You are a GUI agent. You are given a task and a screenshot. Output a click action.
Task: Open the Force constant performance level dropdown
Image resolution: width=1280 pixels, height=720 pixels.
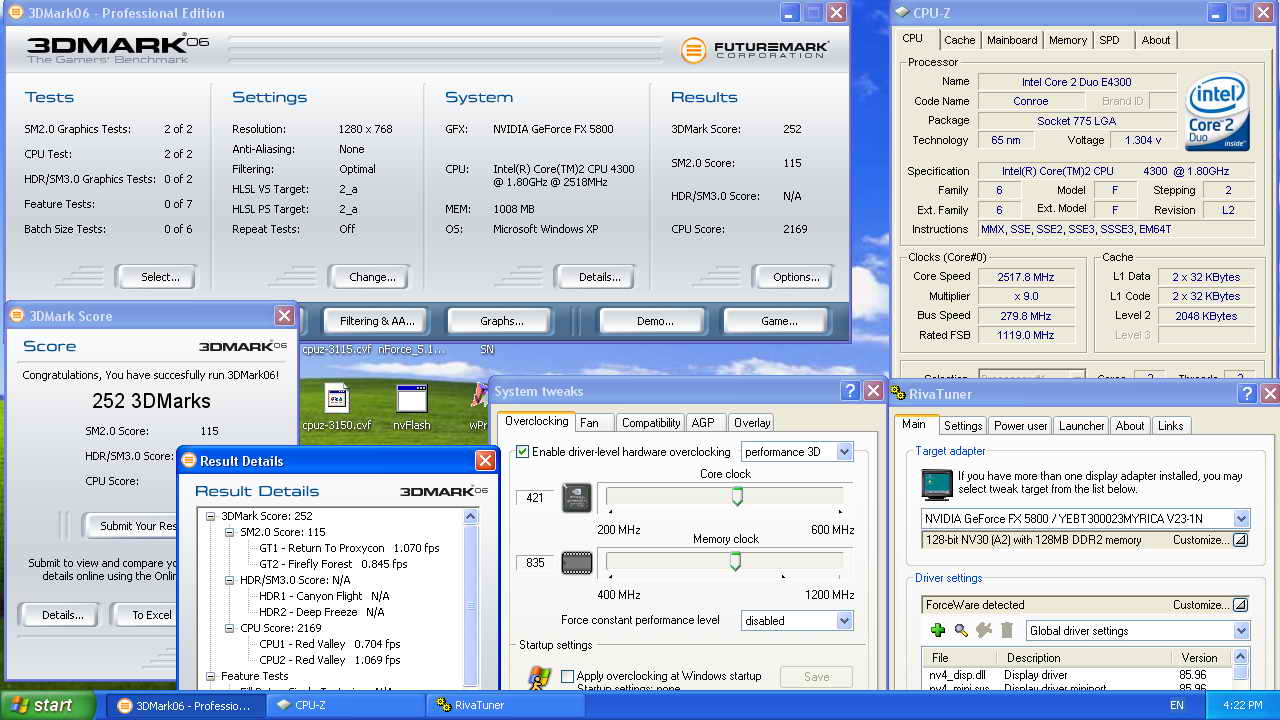tap(844, 621)
